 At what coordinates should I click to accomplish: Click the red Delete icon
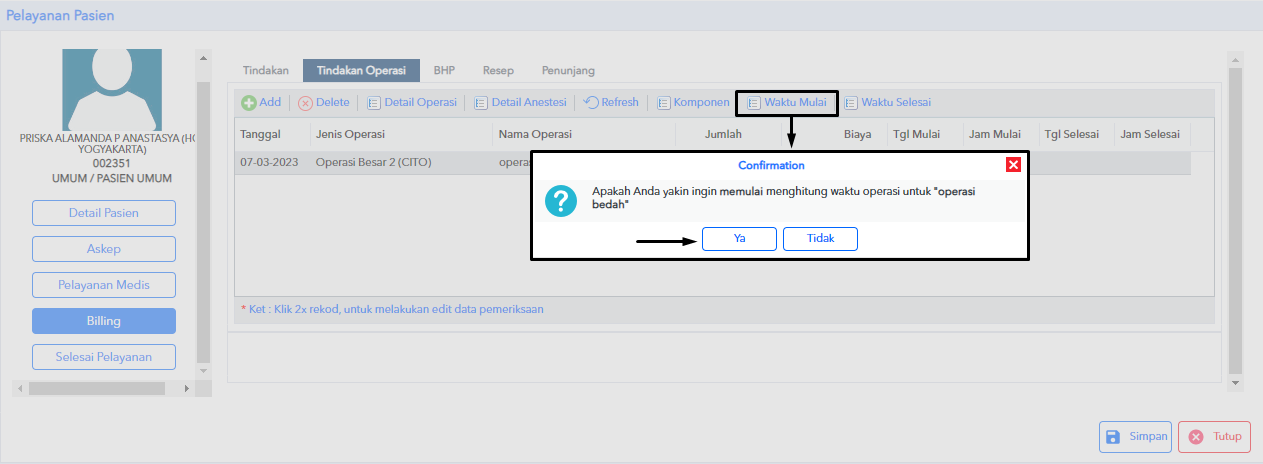[306, 103]
